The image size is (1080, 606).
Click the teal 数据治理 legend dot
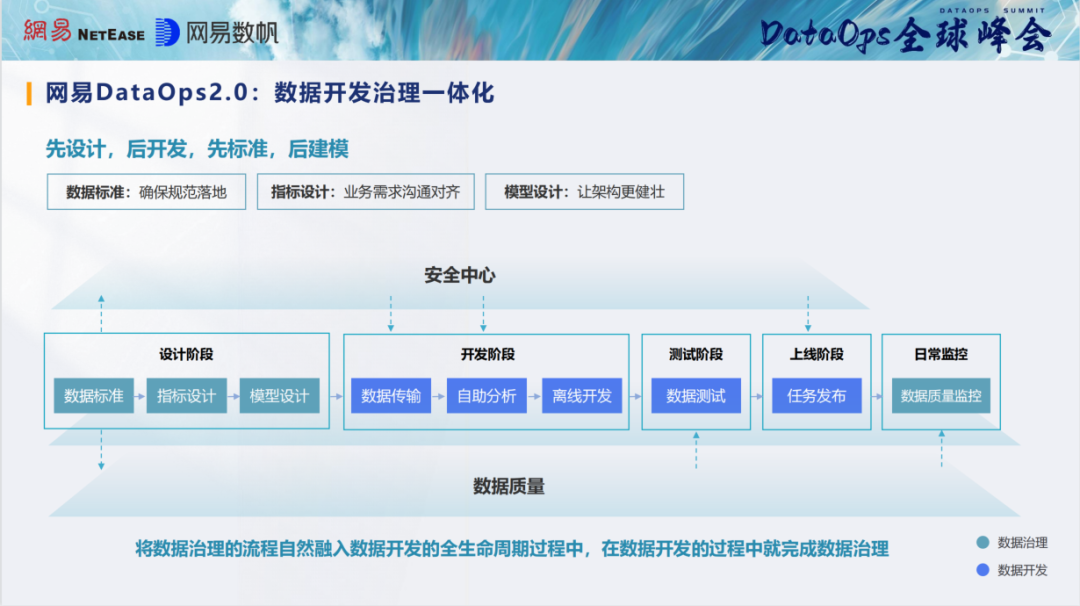coord(983,542)
